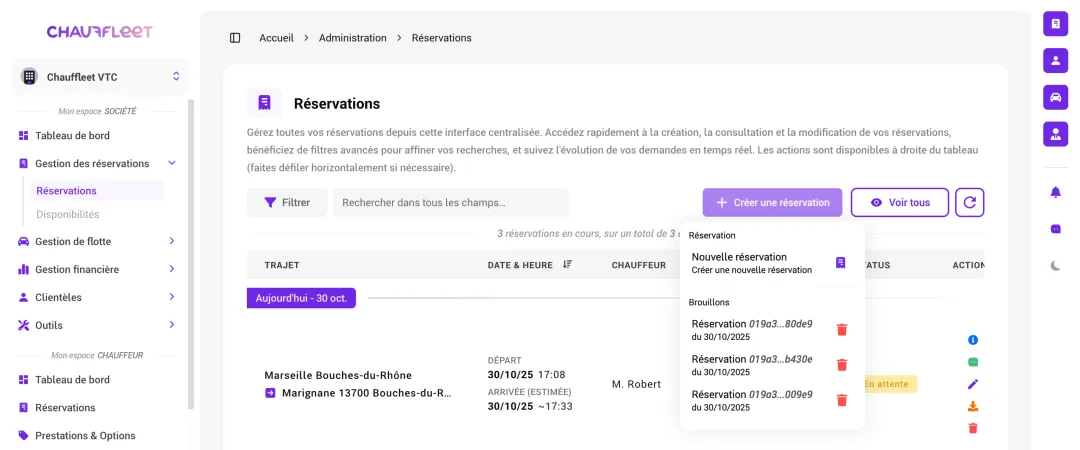Screen dimensions: 1080x450
Task: Click the refresh reservations button
Action: point(970,203)
